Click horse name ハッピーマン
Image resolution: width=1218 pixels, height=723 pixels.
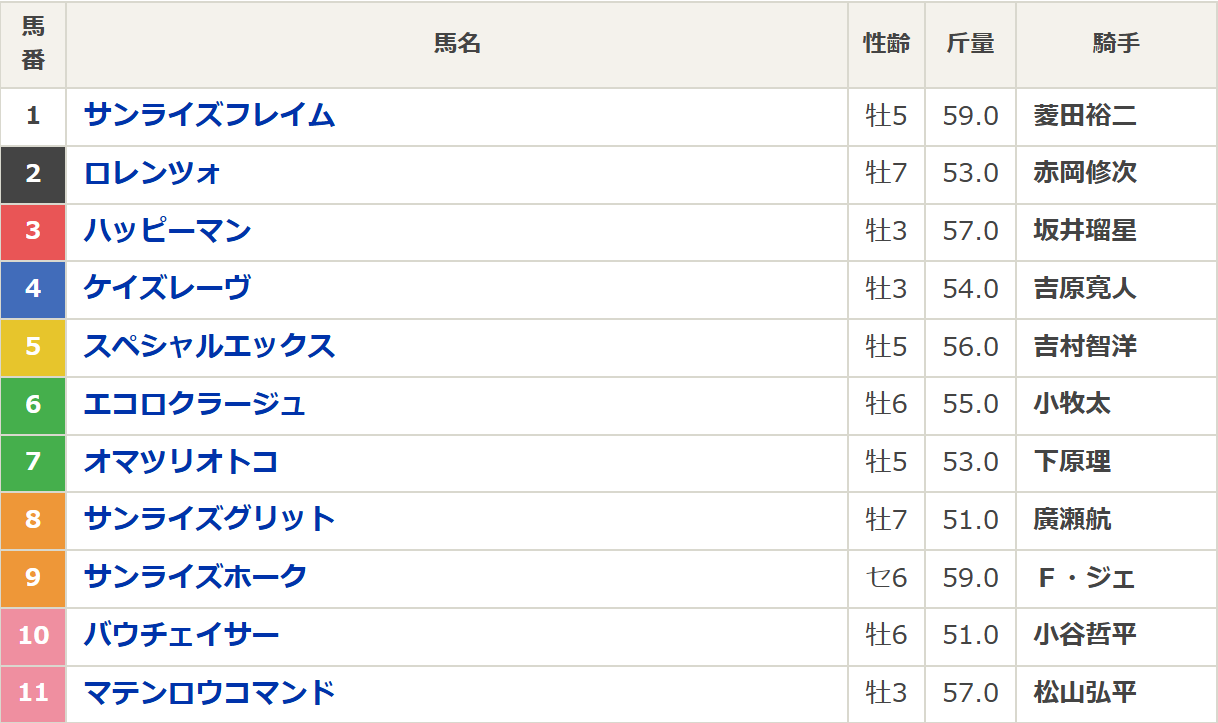click(167, 231)
